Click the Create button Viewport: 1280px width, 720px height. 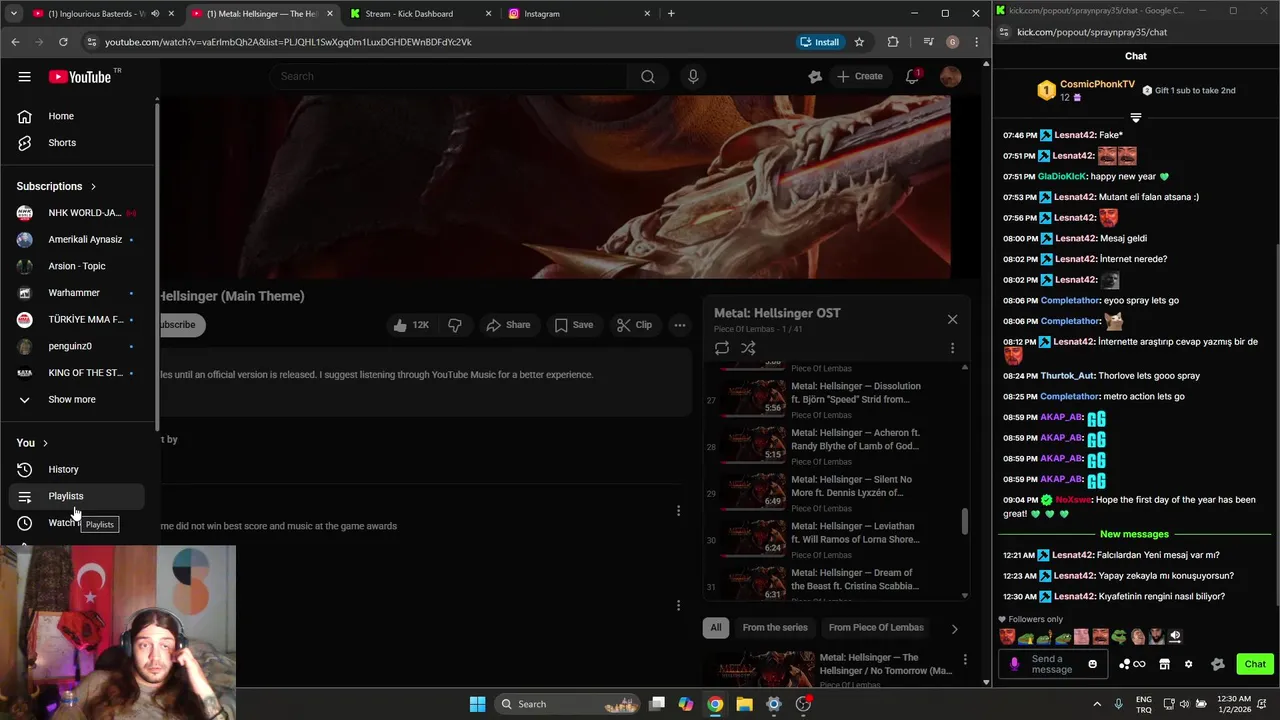pos(860,76)
